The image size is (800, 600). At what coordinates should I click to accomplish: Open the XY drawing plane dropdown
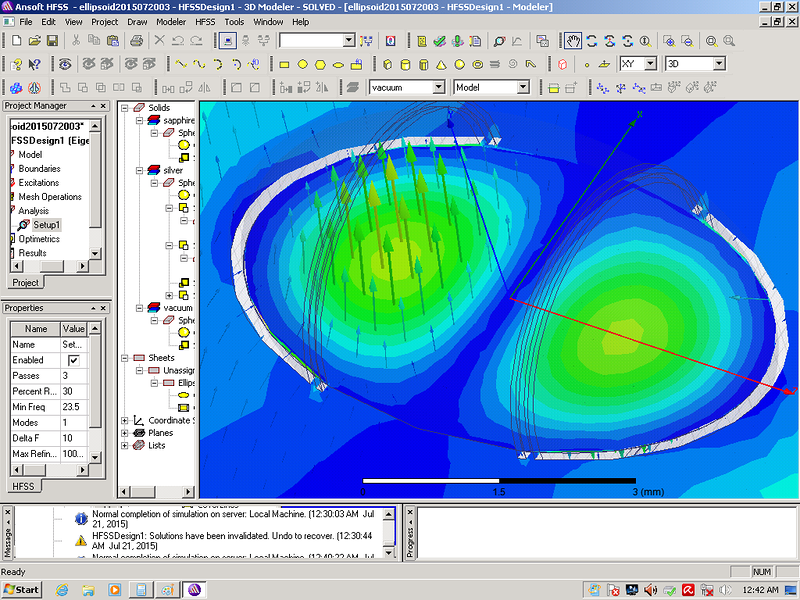[650, 64]
